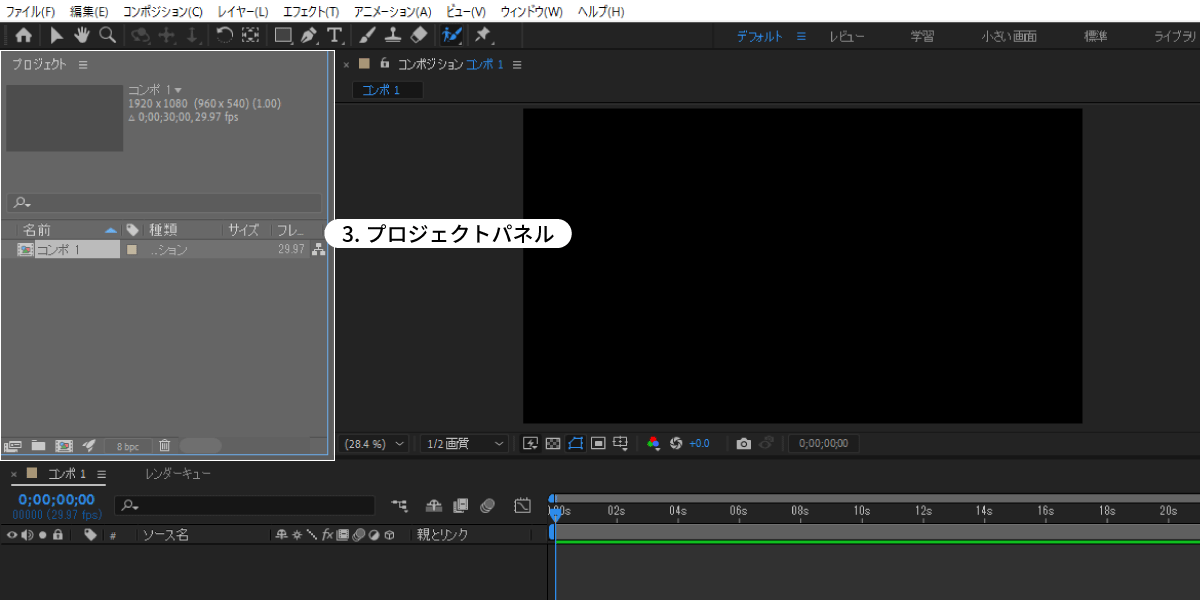Select the Brush tool
Screen dimensions: 1200x600
[367, 35]
